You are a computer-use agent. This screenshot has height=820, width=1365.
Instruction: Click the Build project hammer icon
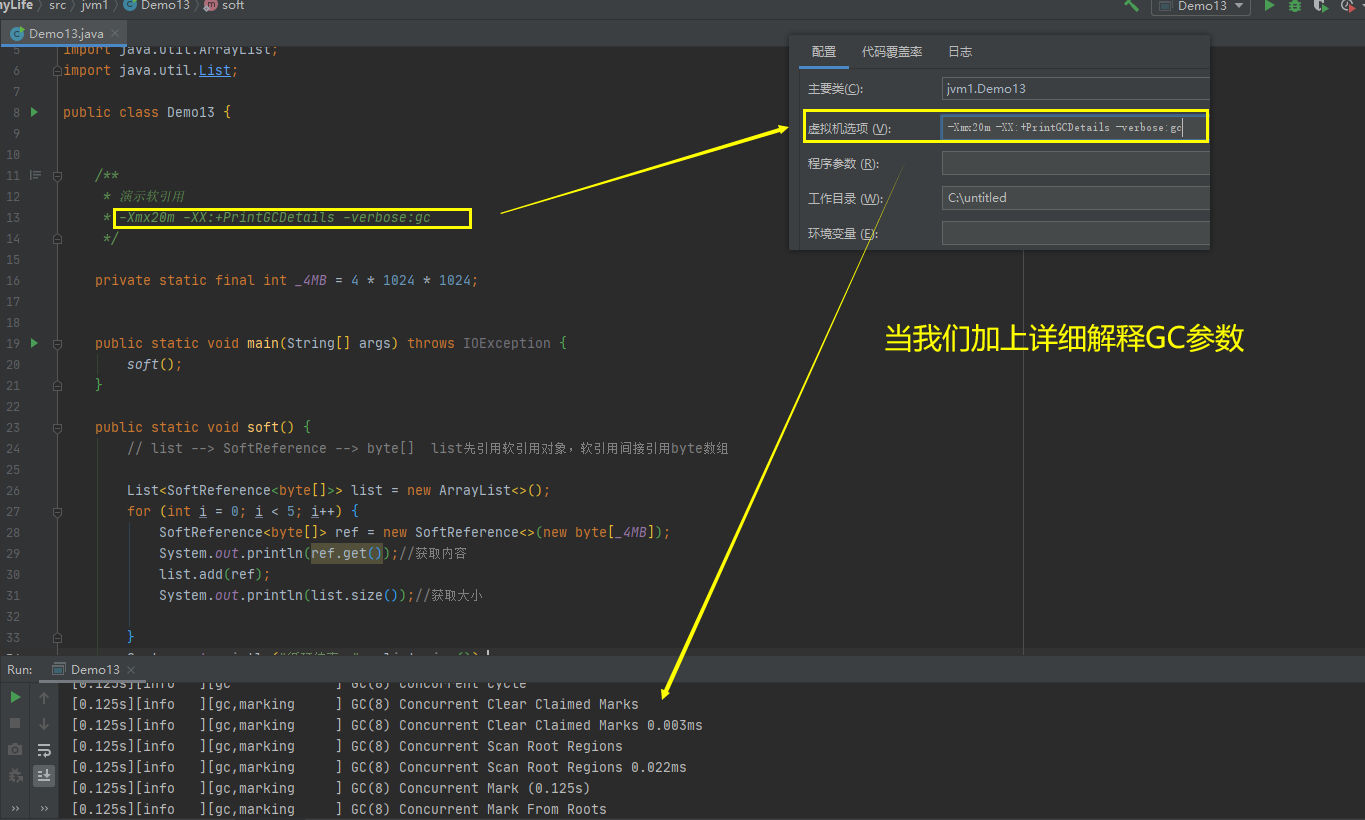click(x=1131, y=6)
